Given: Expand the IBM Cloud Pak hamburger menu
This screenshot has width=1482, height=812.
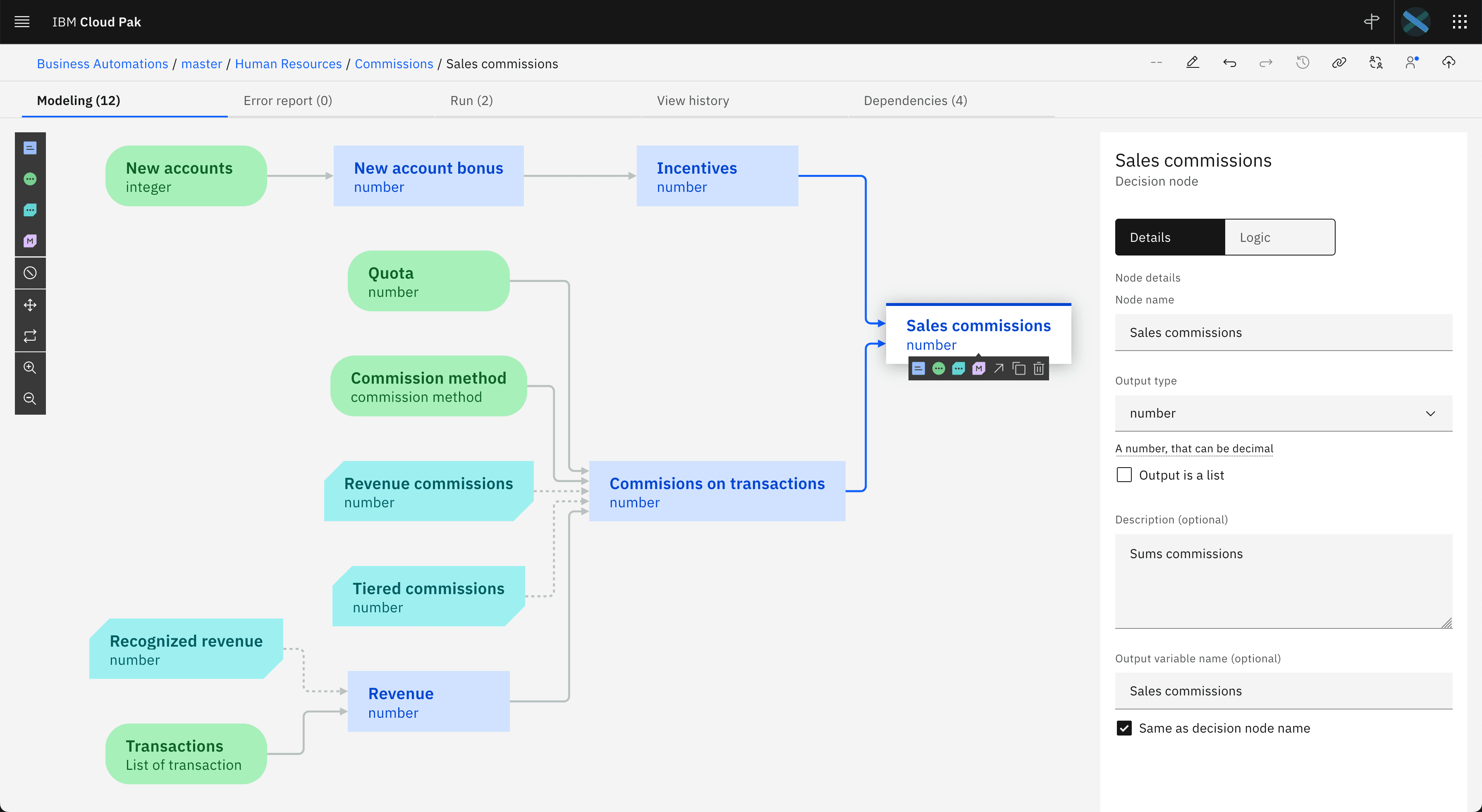Looking at the screenshot, I should [x=21, y=22].
